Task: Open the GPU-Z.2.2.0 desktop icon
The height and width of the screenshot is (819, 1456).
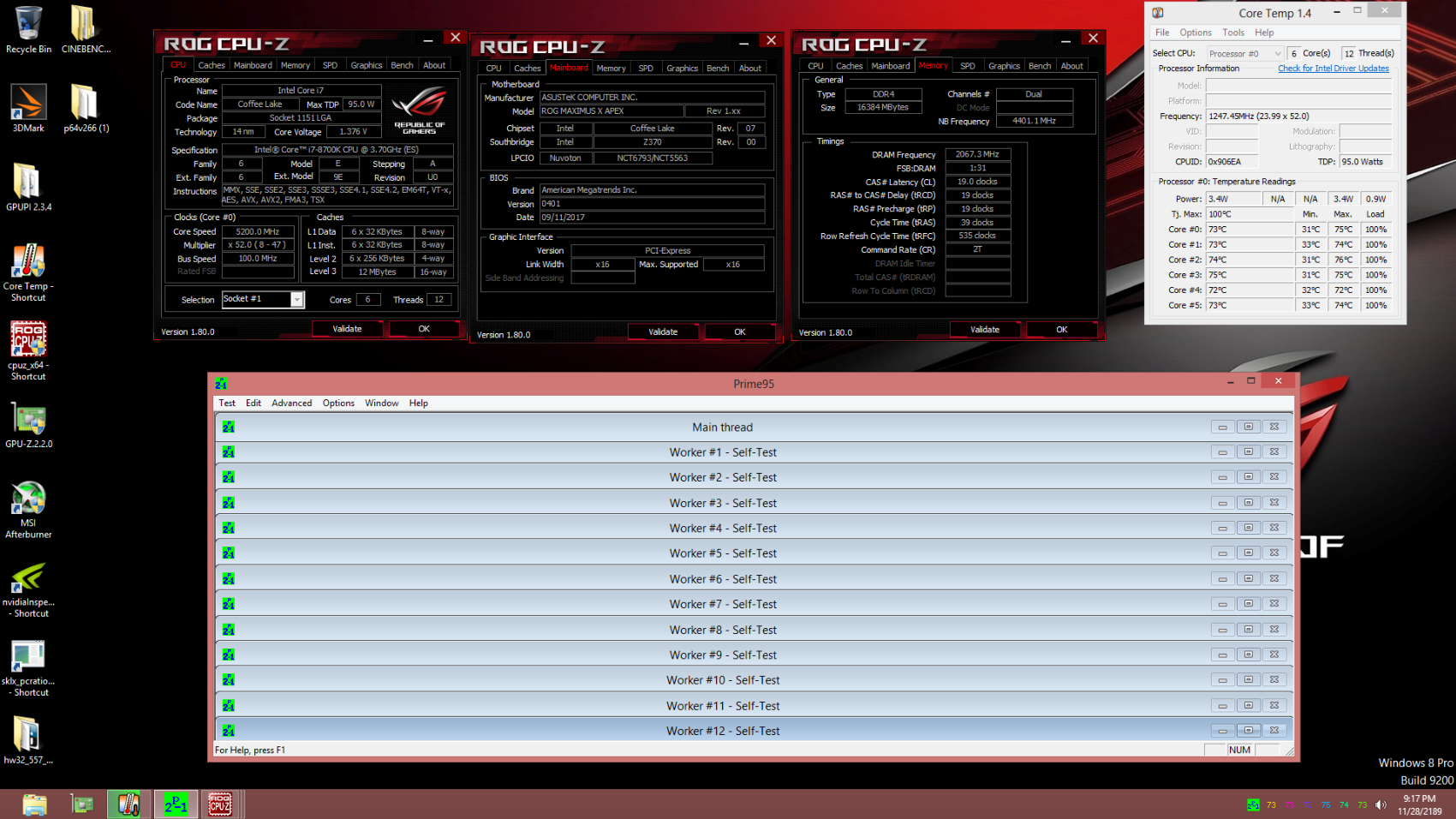Action: pyautogui.click(x=28, y=422)
